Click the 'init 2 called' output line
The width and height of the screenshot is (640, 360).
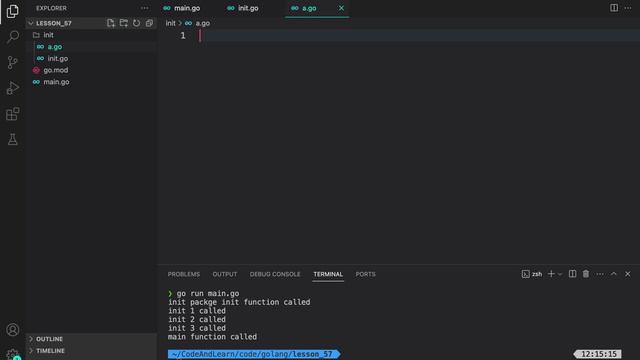(197, 320)
